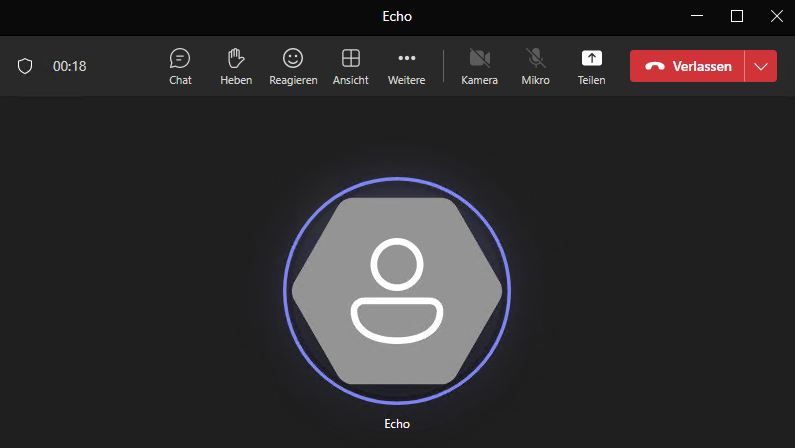Minimize the Echo call window
795x448 pixels.
click(698, 16)
